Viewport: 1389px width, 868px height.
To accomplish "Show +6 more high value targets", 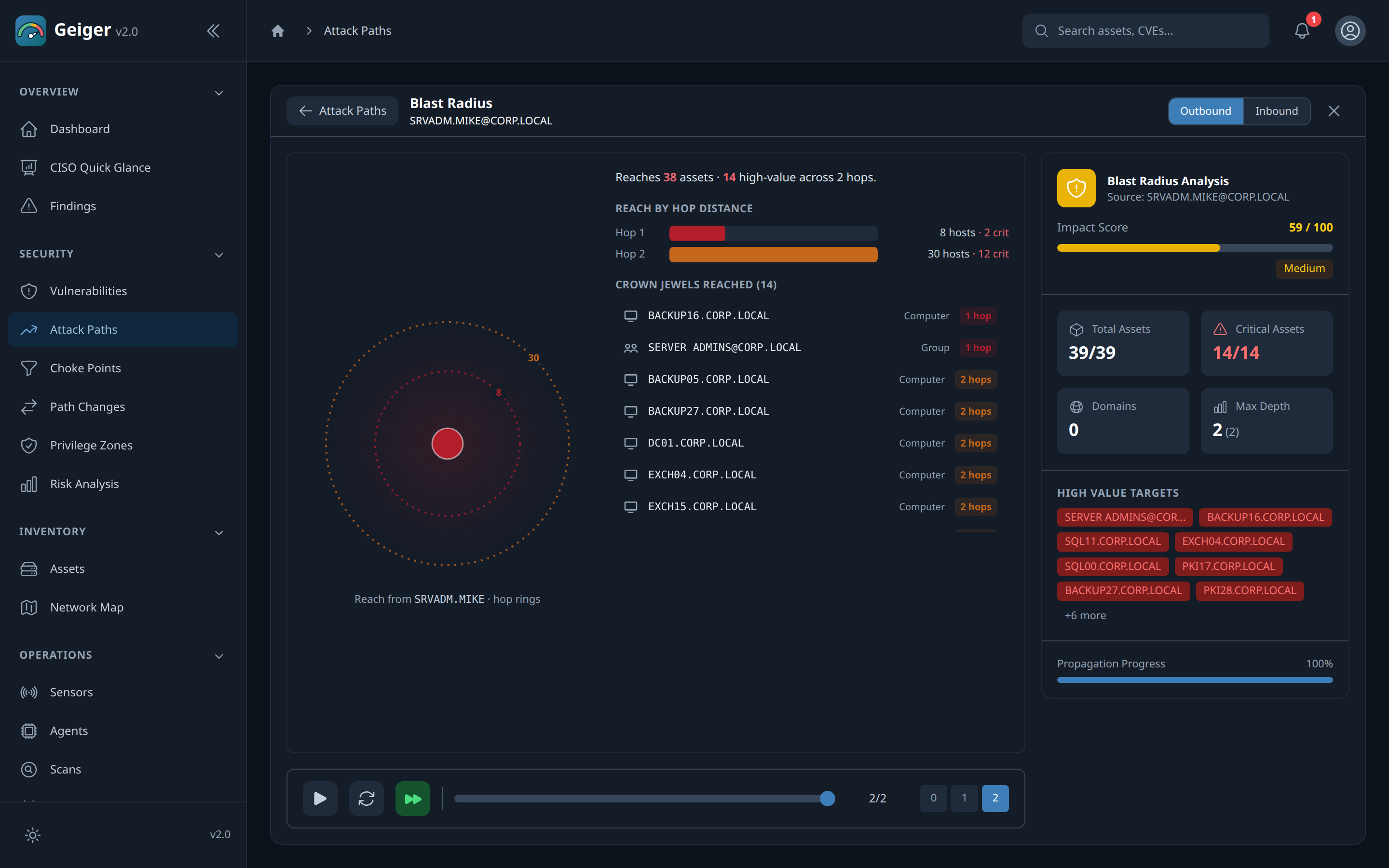I will coord(1085,615).
